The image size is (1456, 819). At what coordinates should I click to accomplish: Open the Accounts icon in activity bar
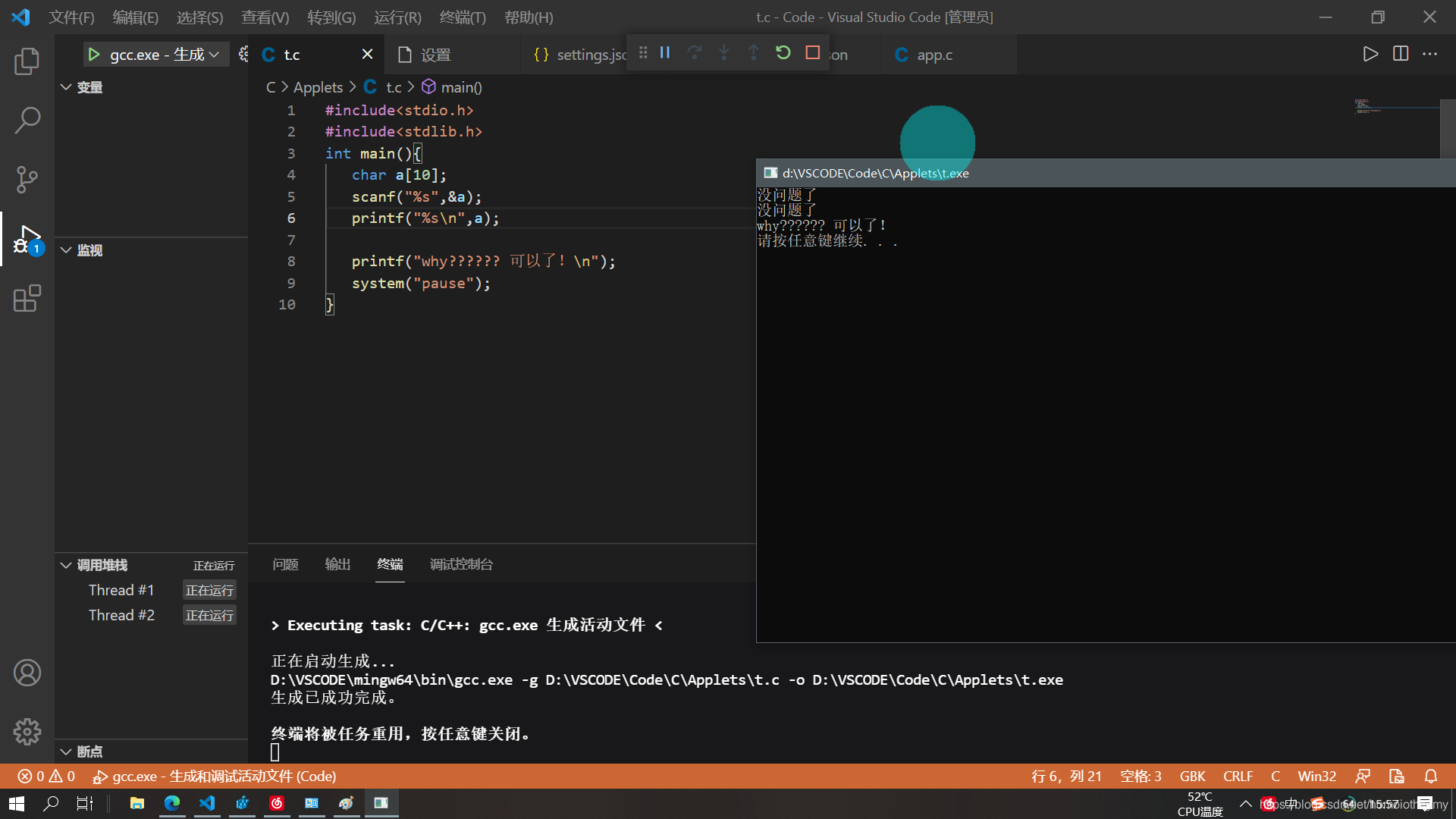[x=27, y=673]
